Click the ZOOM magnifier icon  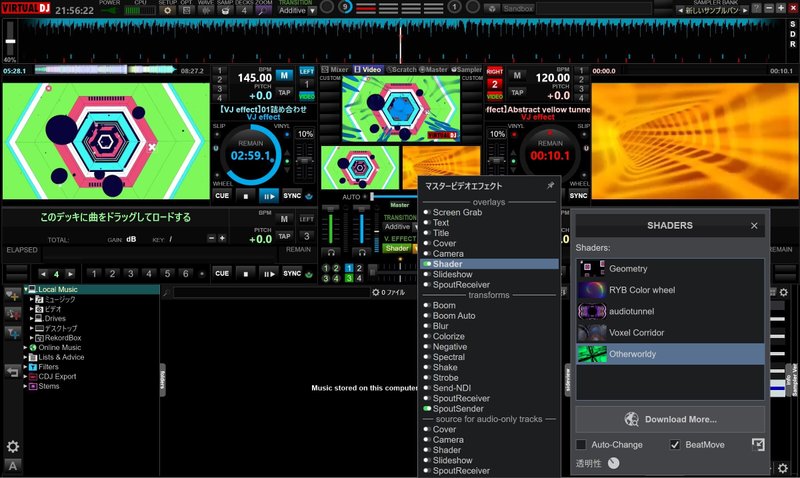click(263, 10)
